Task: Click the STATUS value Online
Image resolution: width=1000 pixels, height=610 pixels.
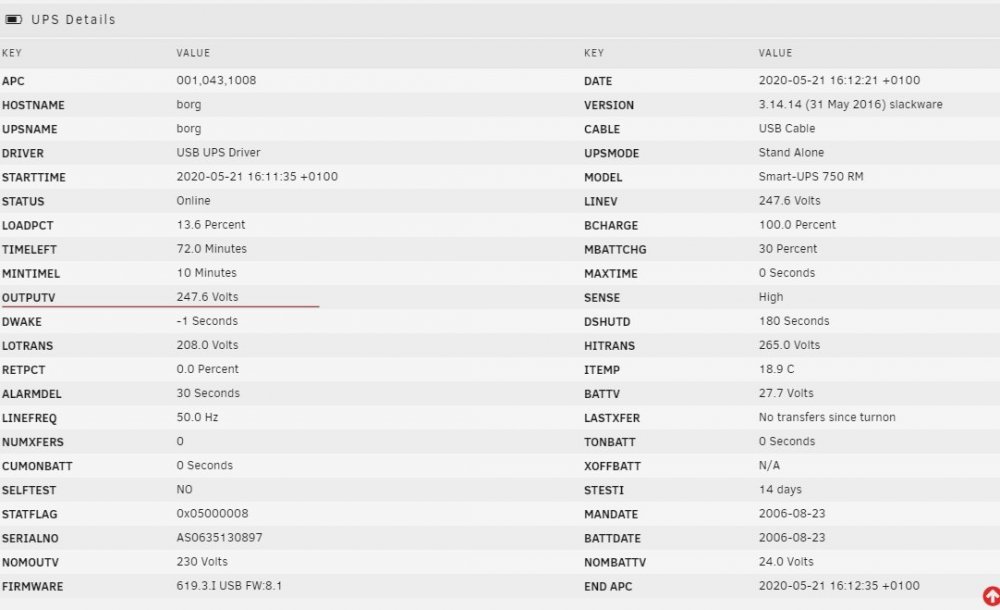Action: point(193,201)
